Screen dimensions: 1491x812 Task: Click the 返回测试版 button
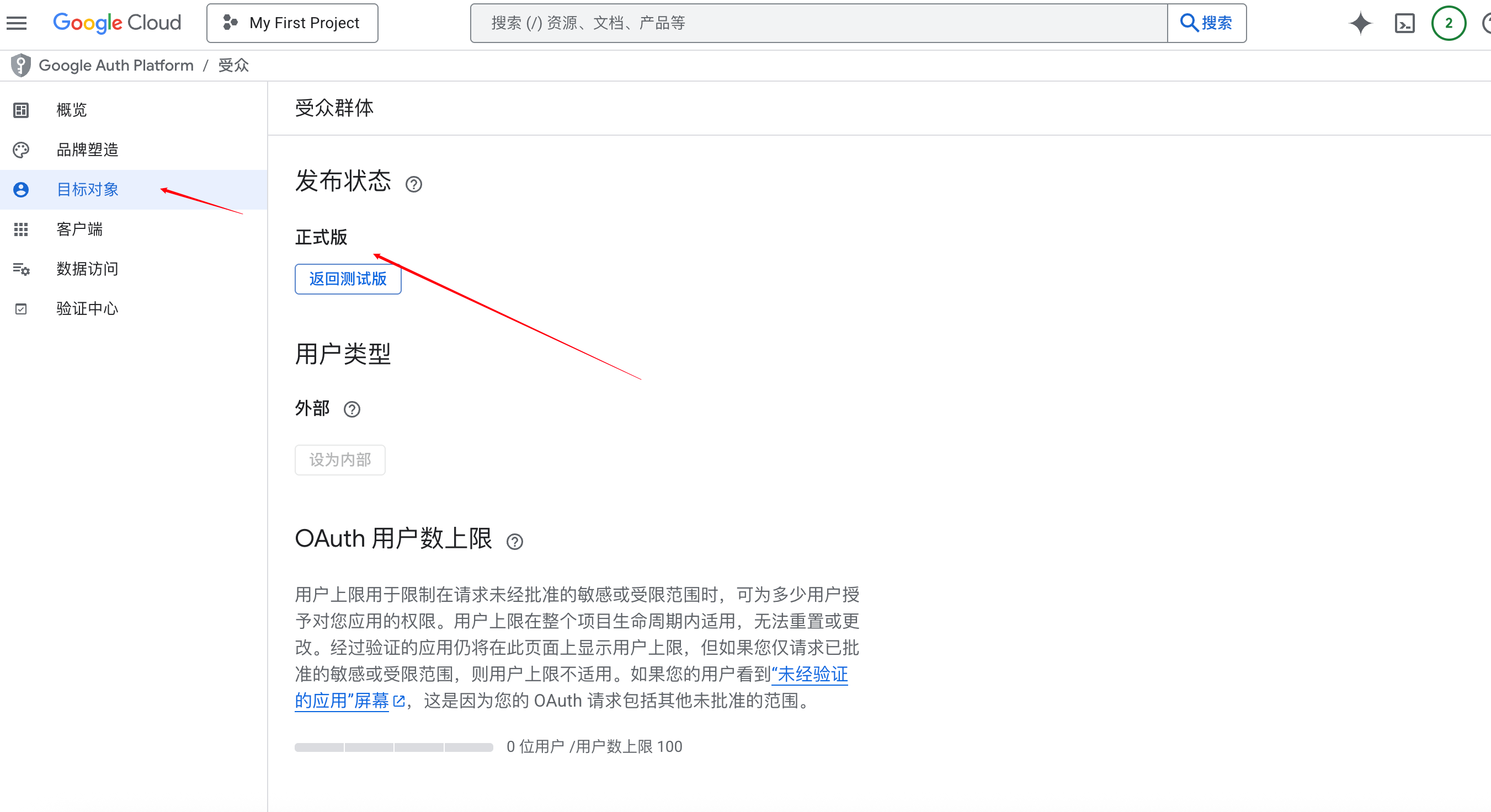coord(347,279)
